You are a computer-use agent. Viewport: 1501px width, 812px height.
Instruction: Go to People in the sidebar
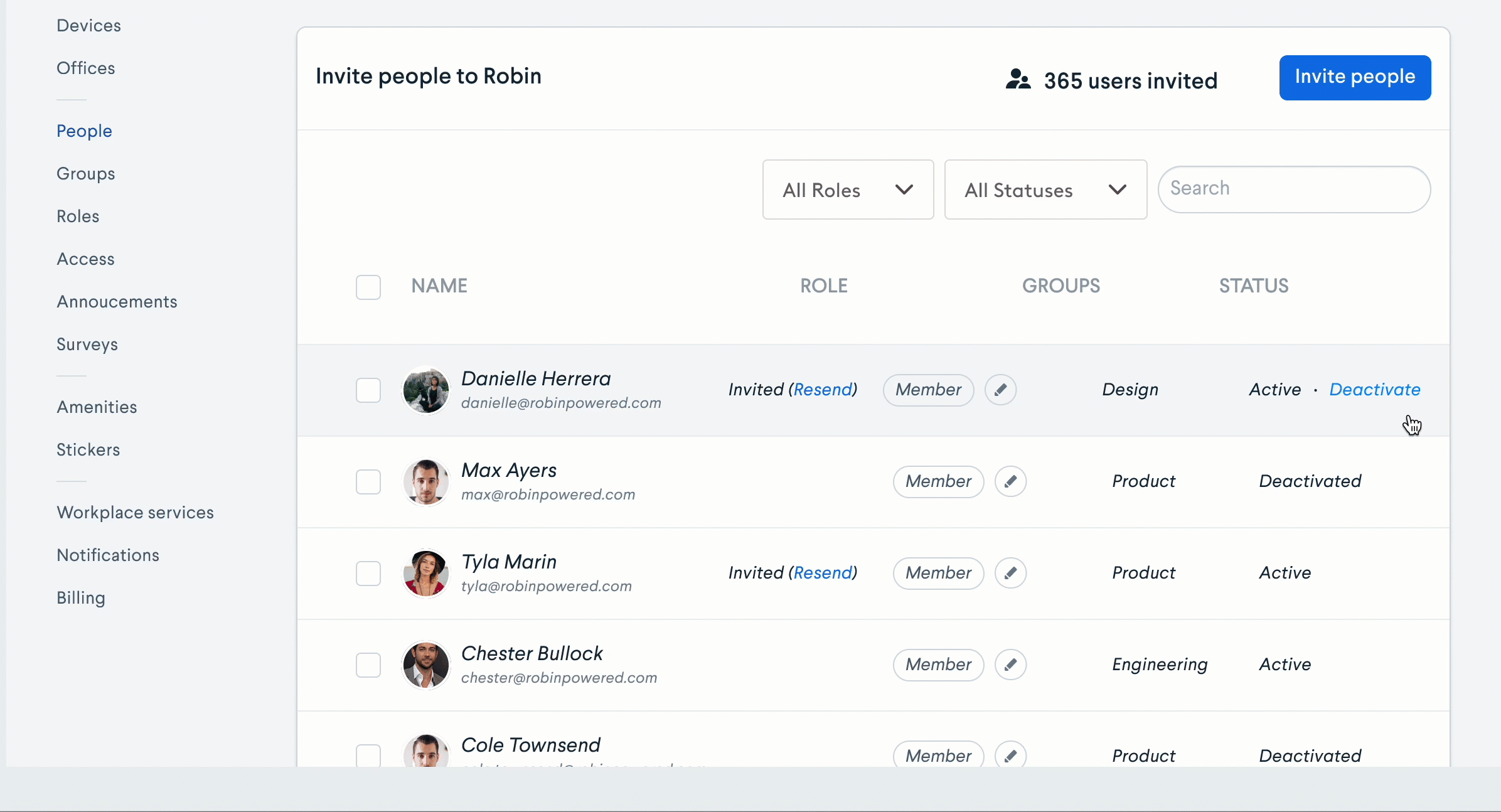84,131
